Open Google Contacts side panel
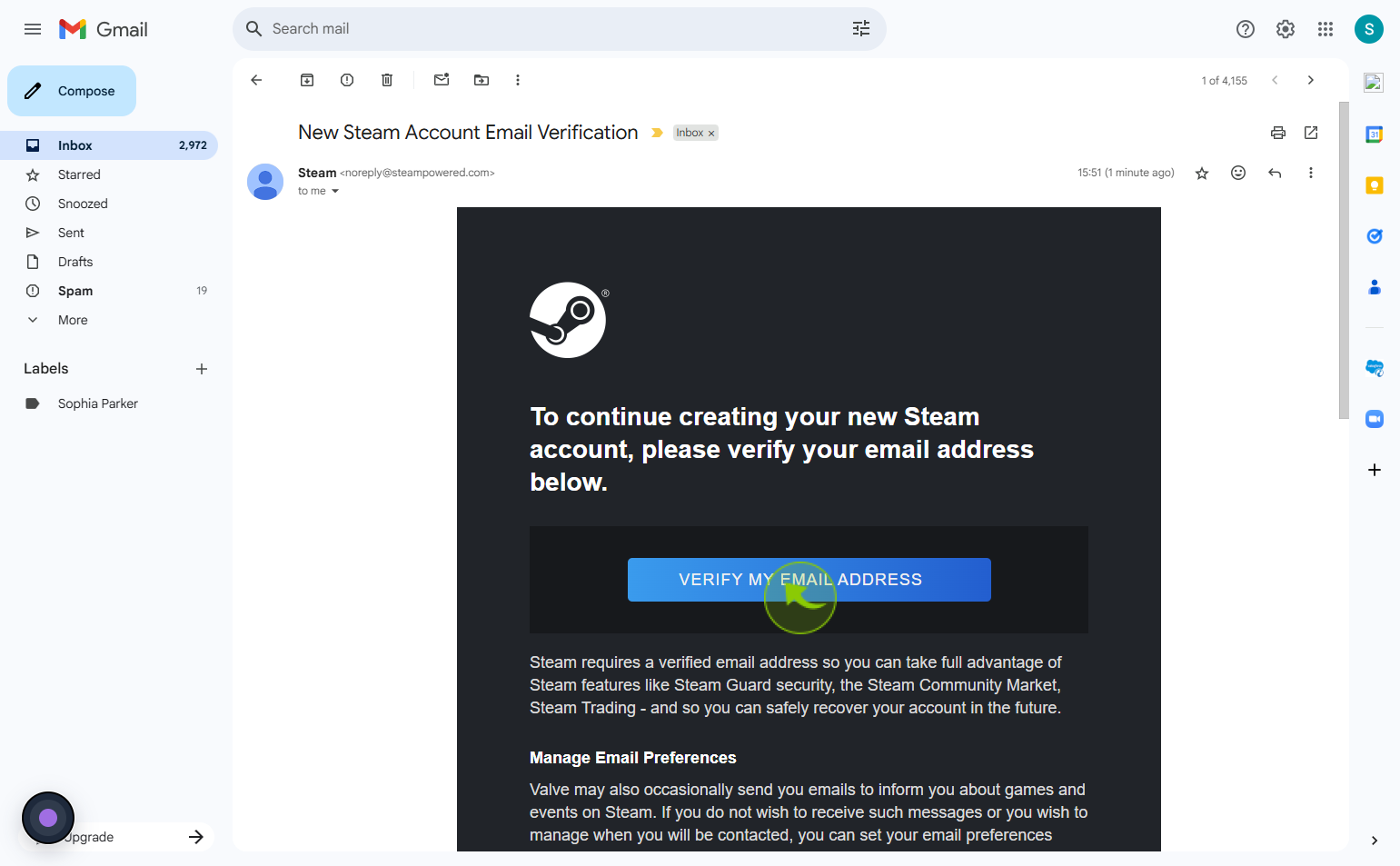1400x866 pixels. [1375, 287]
